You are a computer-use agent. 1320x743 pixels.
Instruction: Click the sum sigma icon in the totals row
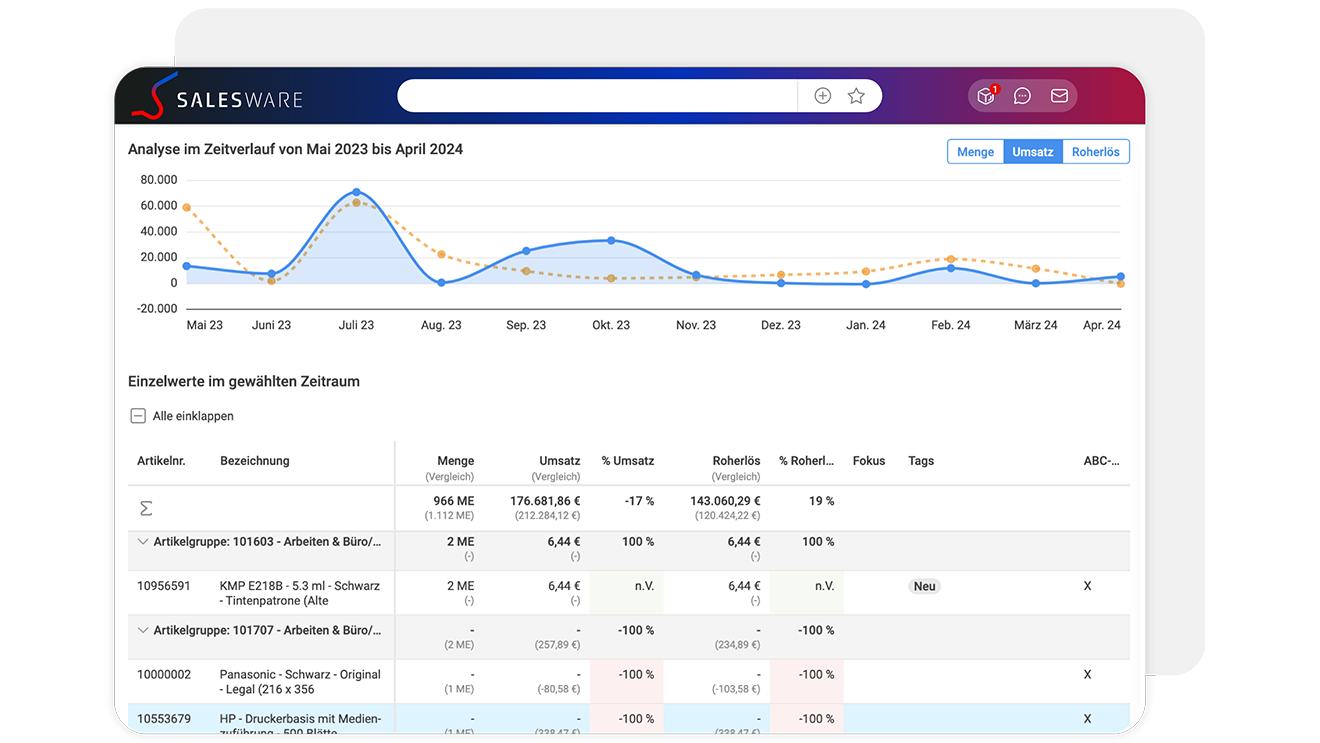point(146,508)
